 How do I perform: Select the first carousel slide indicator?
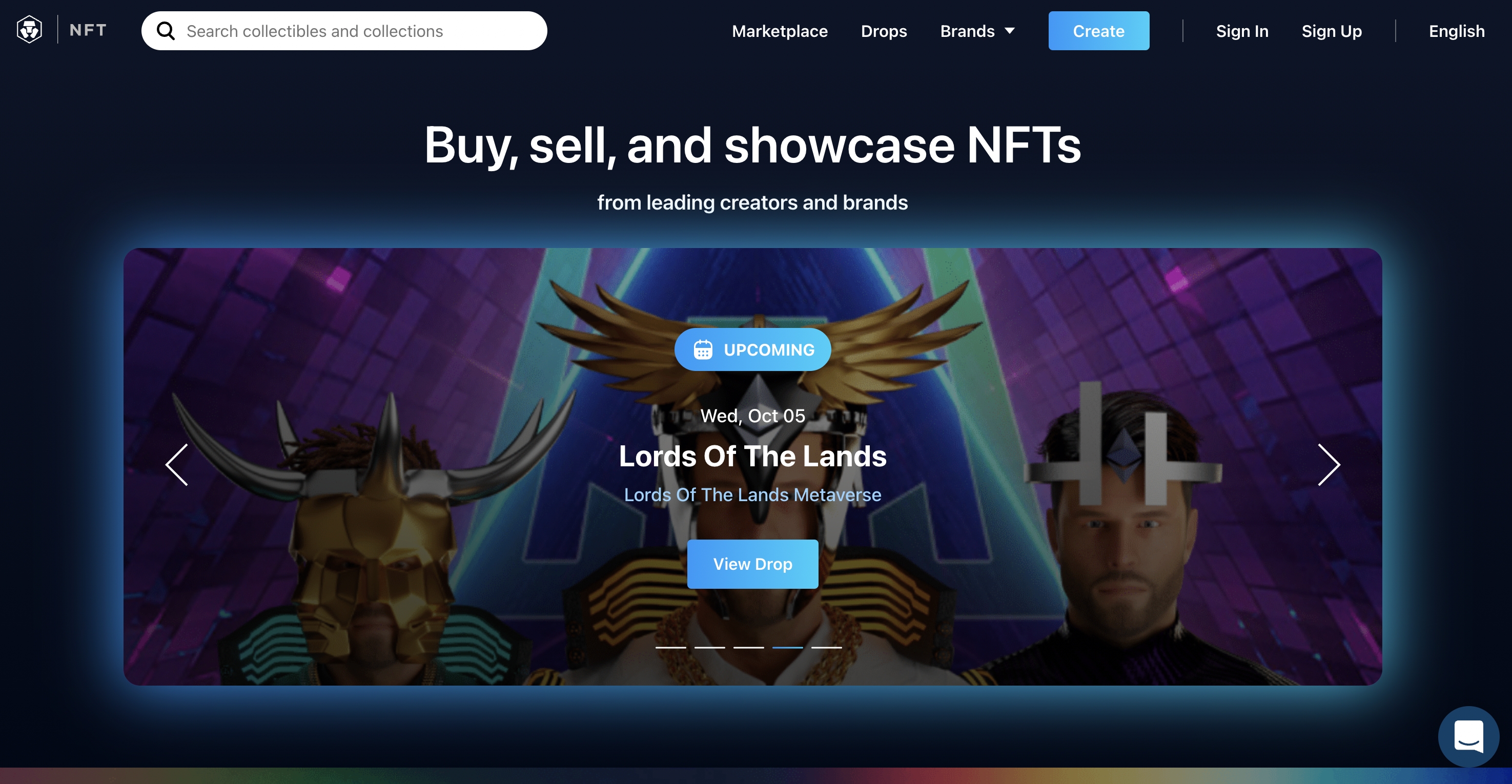670,647
